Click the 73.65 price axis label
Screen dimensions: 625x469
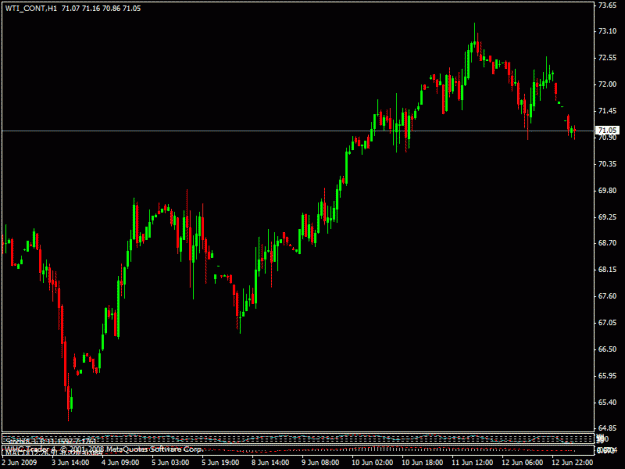tap(607, 5)
